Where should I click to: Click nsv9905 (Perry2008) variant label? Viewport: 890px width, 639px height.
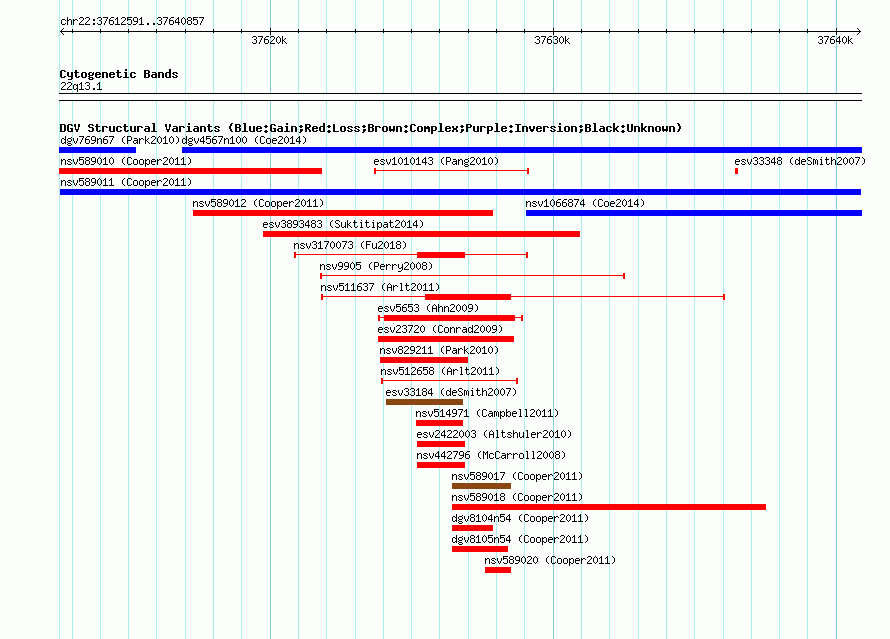(376, 266)
